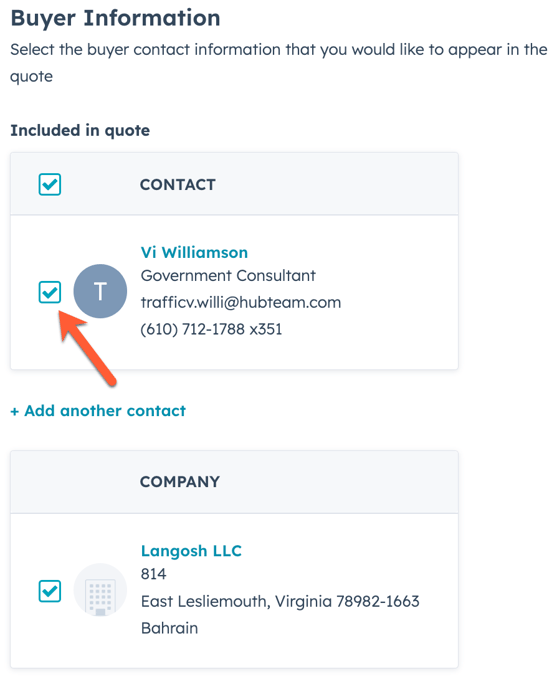This screenshot has height=679, width=557.
Task: Click the COMPANY section header label
Action: pos(180,482)
